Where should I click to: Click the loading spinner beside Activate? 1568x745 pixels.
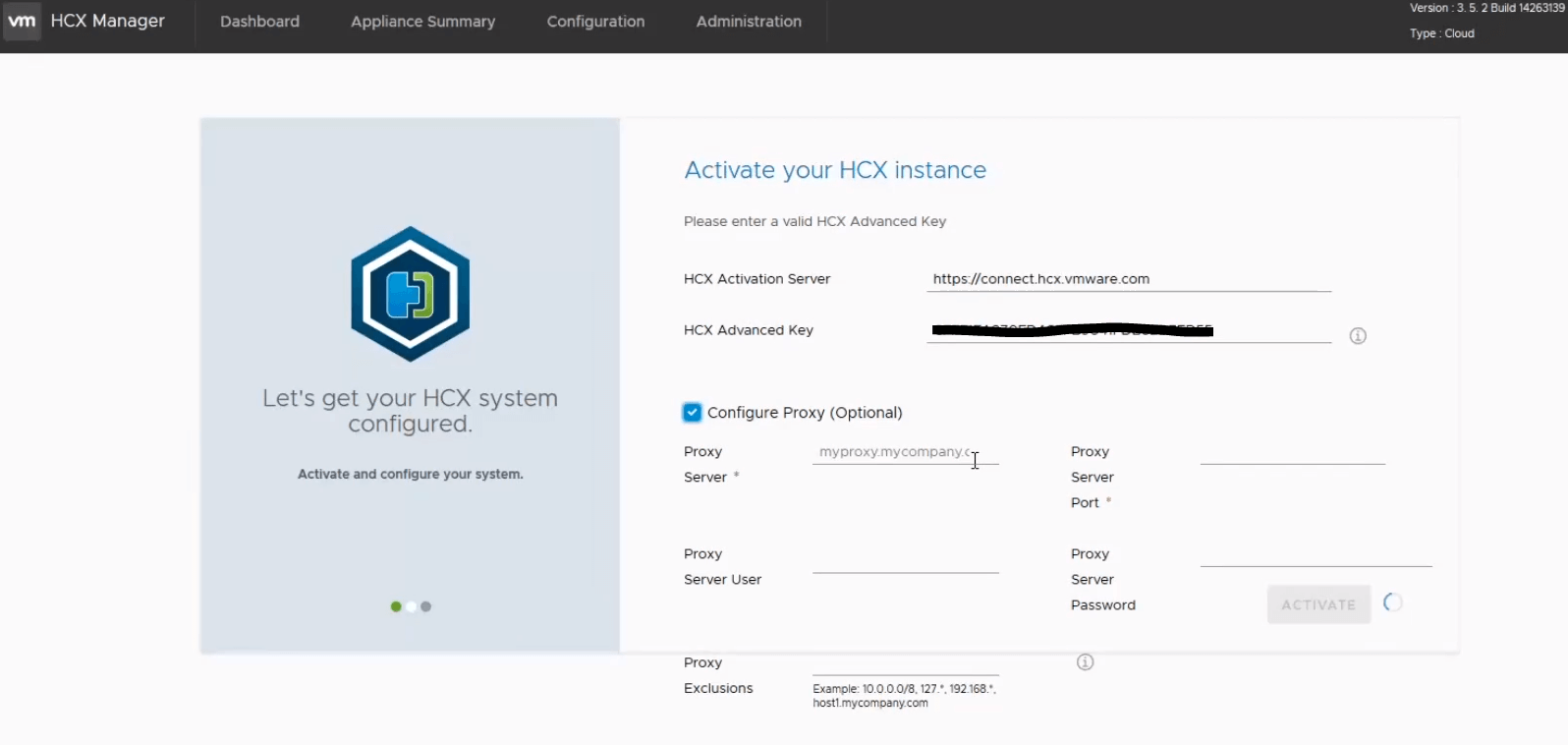click(x=1392, y=602)
